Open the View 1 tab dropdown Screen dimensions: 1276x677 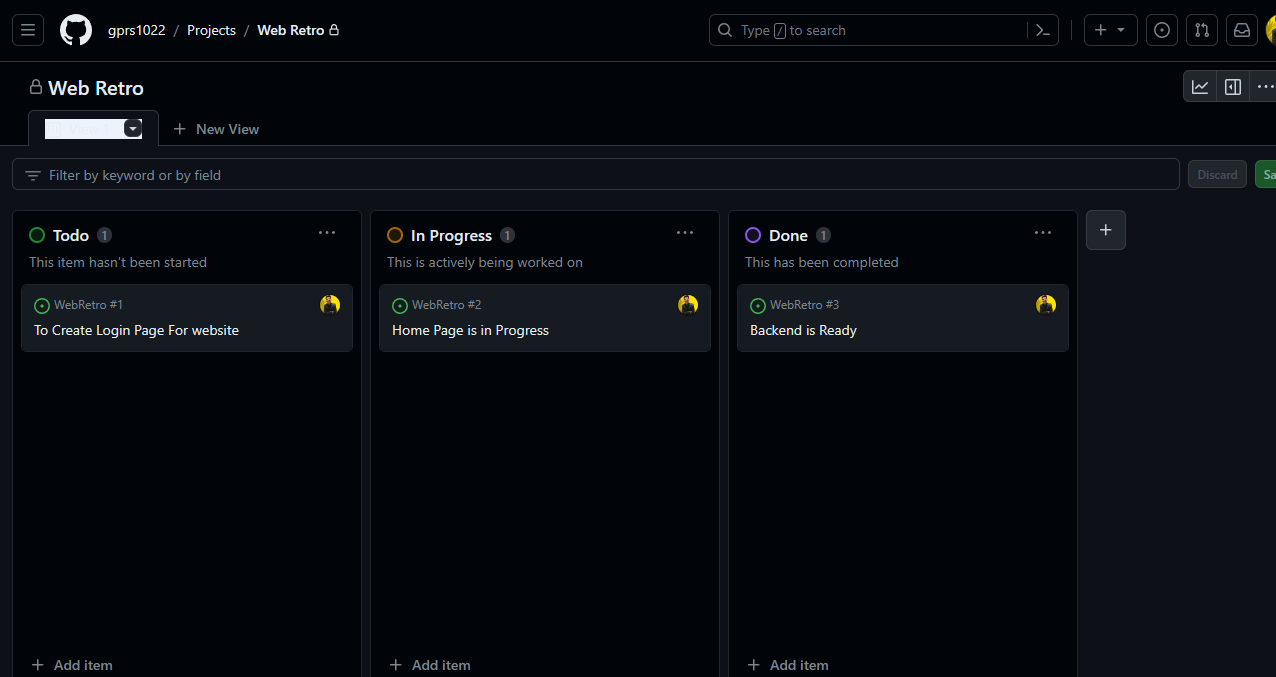pyautogui.click(x=132, y=128)
